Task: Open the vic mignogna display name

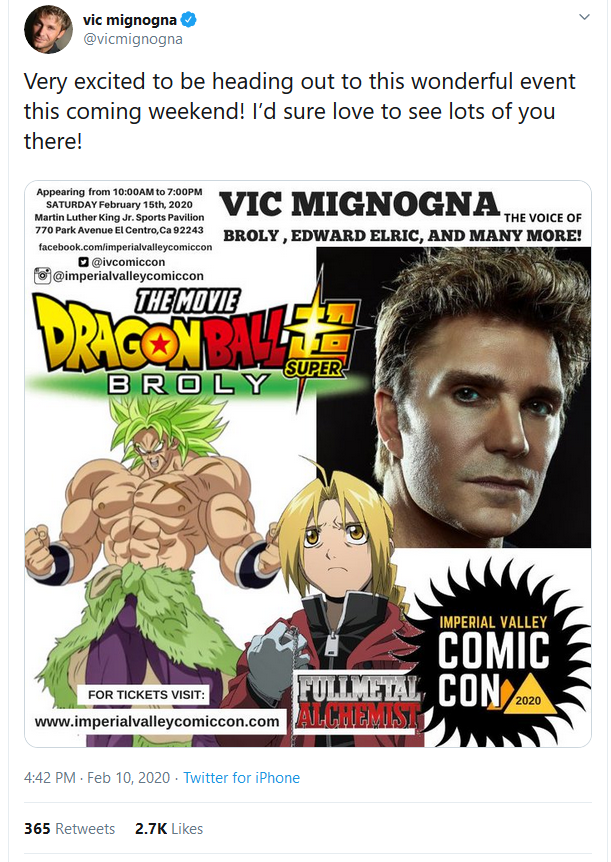Action: tap(130, 20)
